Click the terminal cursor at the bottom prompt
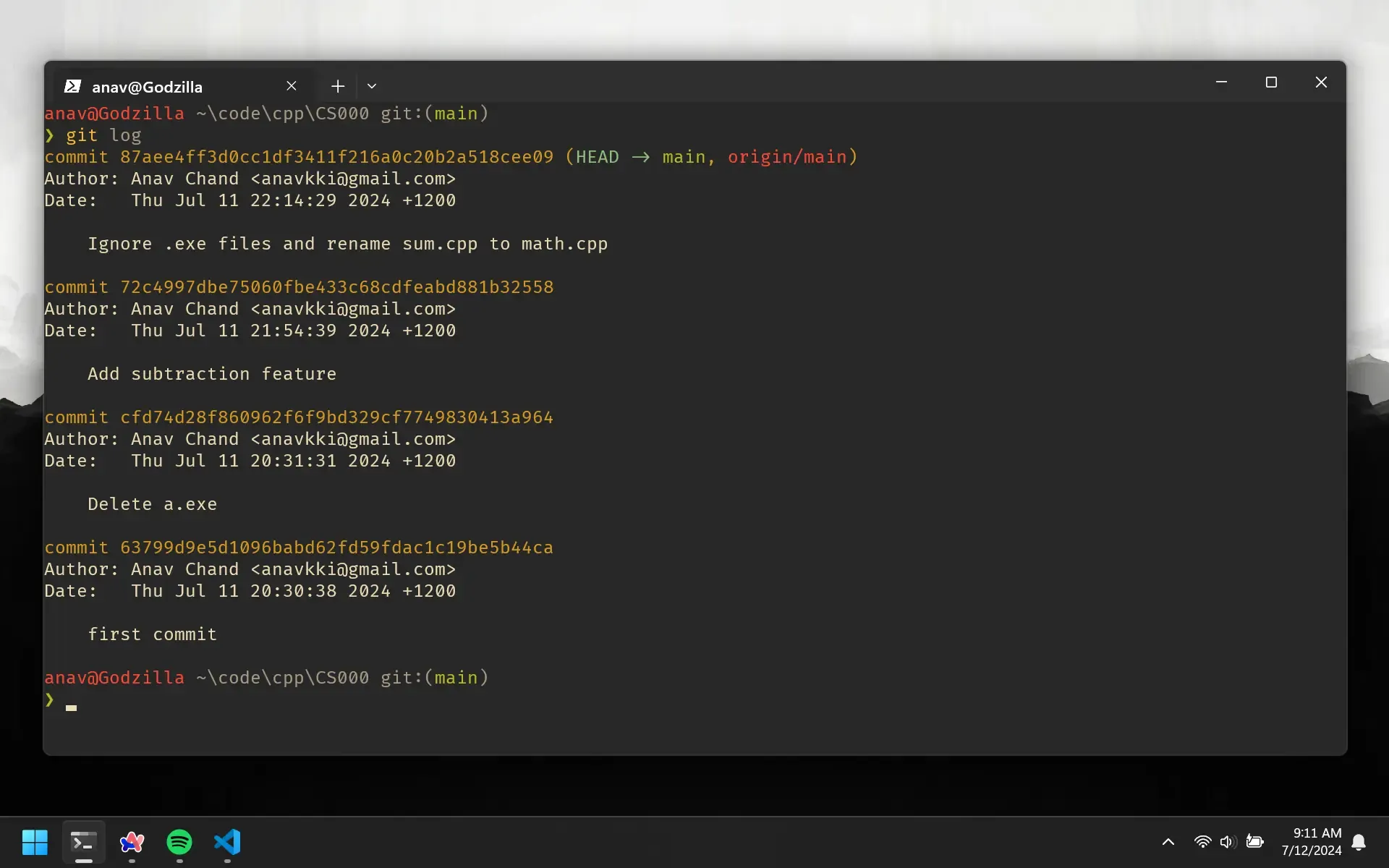The height and width of the screenshot is (868, 1389). 71,707
